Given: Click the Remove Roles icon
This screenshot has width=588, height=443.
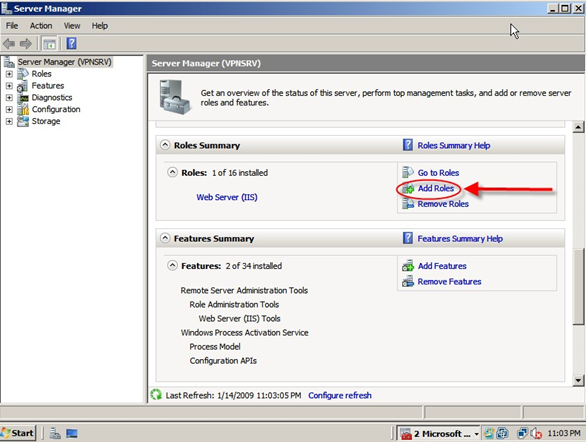Looking at the screenshot, I should point(408,204).
